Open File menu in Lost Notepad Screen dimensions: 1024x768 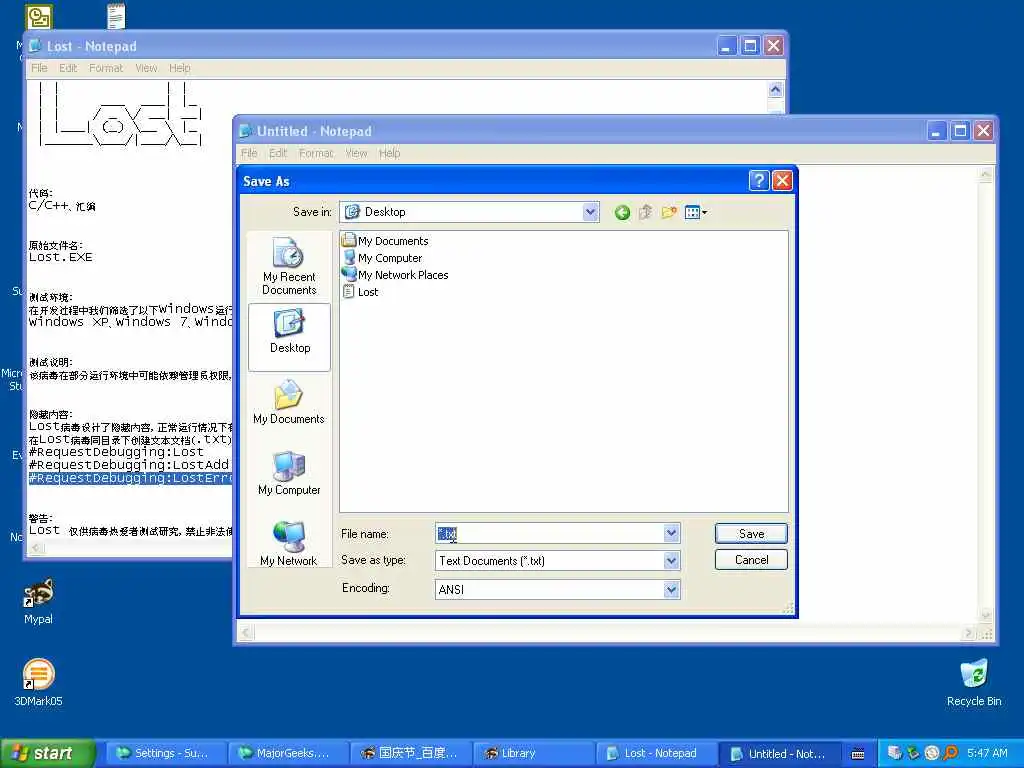[39, 68]
